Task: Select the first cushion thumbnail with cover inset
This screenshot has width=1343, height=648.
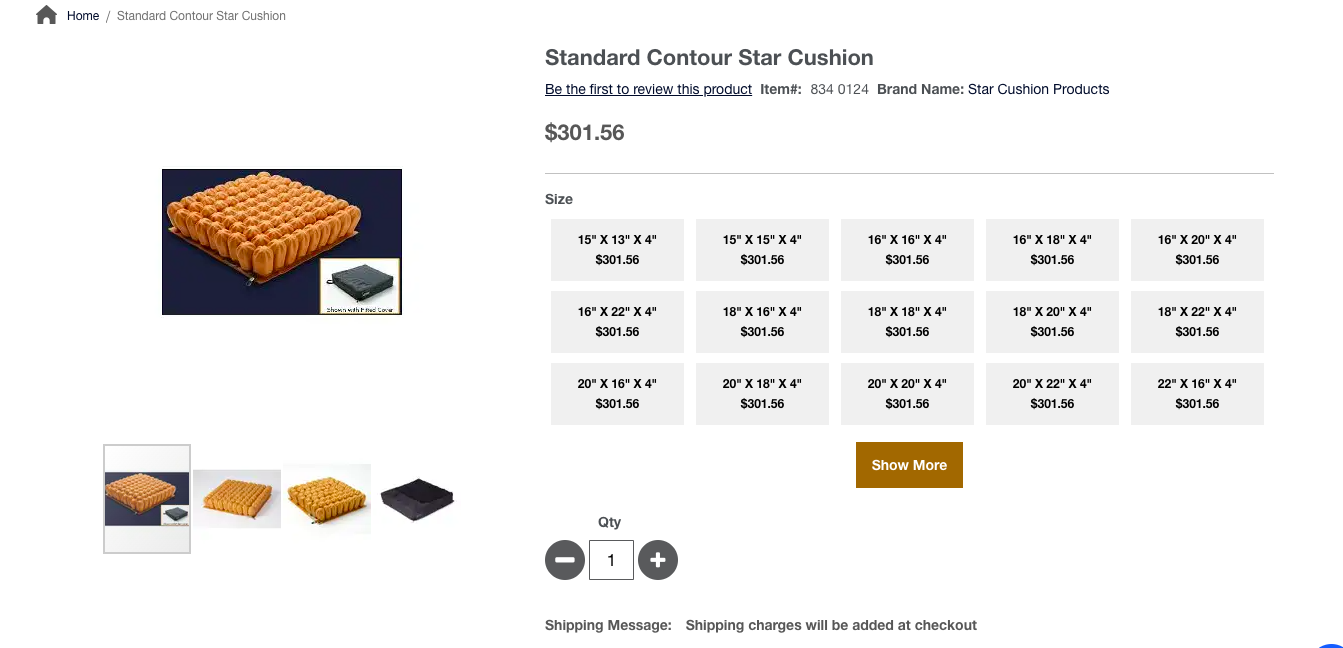Action: (x=147, y=498)
